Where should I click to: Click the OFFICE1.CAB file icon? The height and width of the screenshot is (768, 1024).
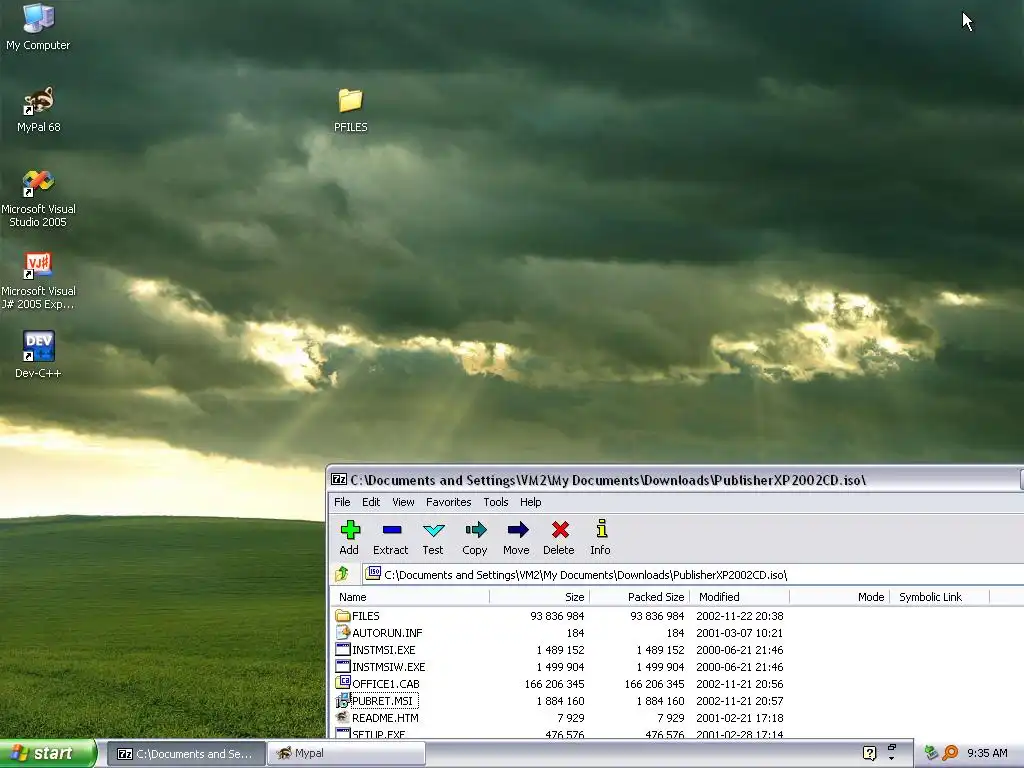click(x=343, y=683)
